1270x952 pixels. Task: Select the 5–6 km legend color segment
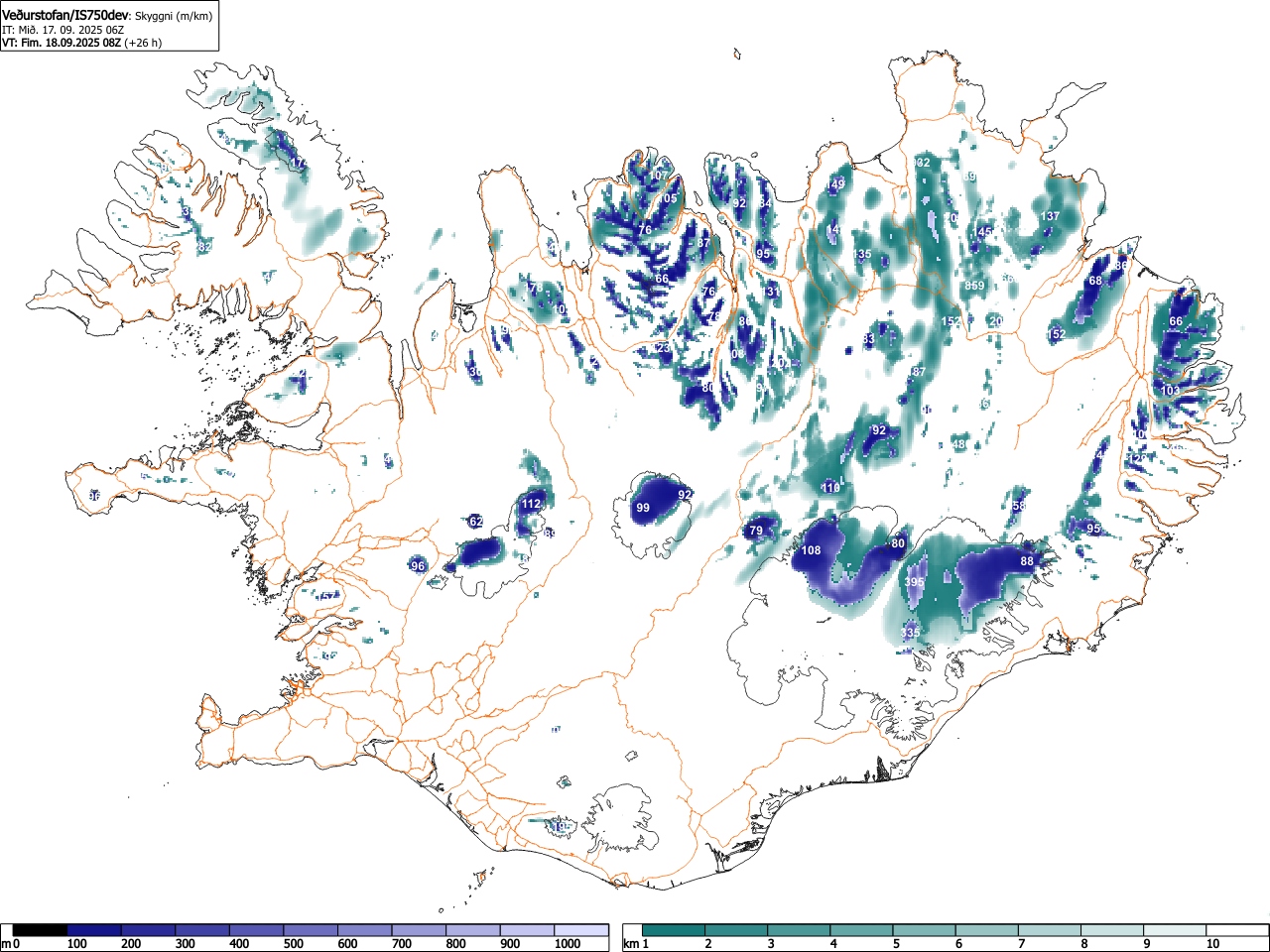coord(924,930)
